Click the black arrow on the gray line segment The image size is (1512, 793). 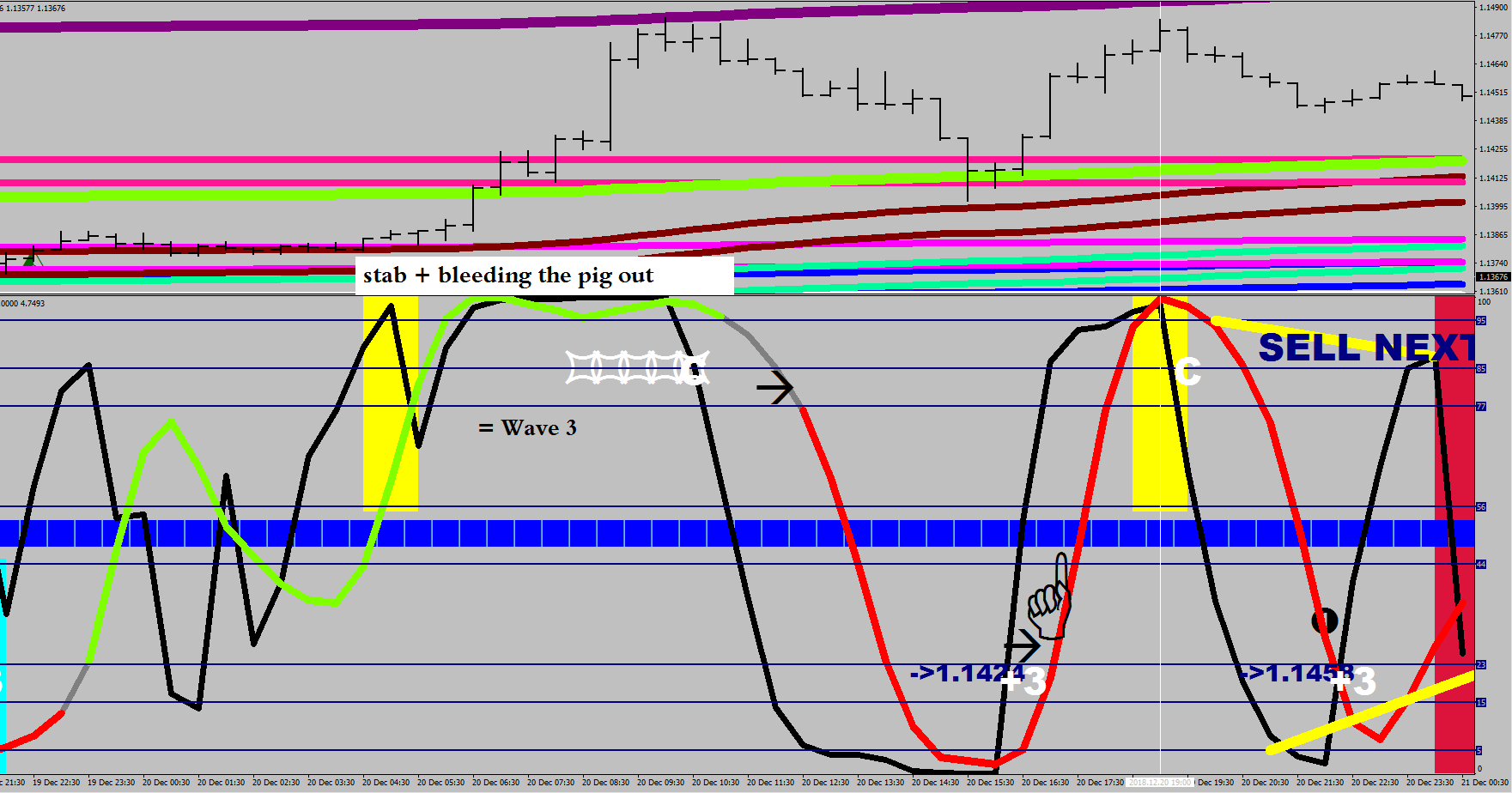[774, 388]
